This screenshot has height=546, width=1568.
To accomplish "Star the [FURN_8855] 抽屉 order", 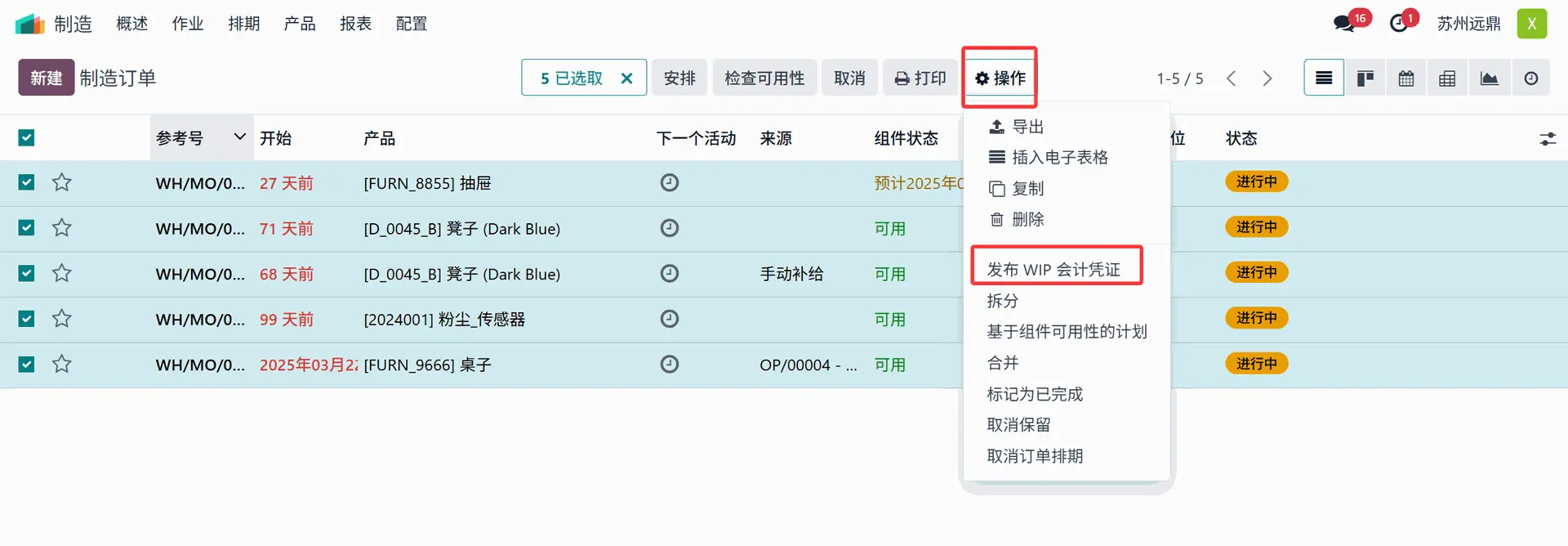I will pos(62,182).
